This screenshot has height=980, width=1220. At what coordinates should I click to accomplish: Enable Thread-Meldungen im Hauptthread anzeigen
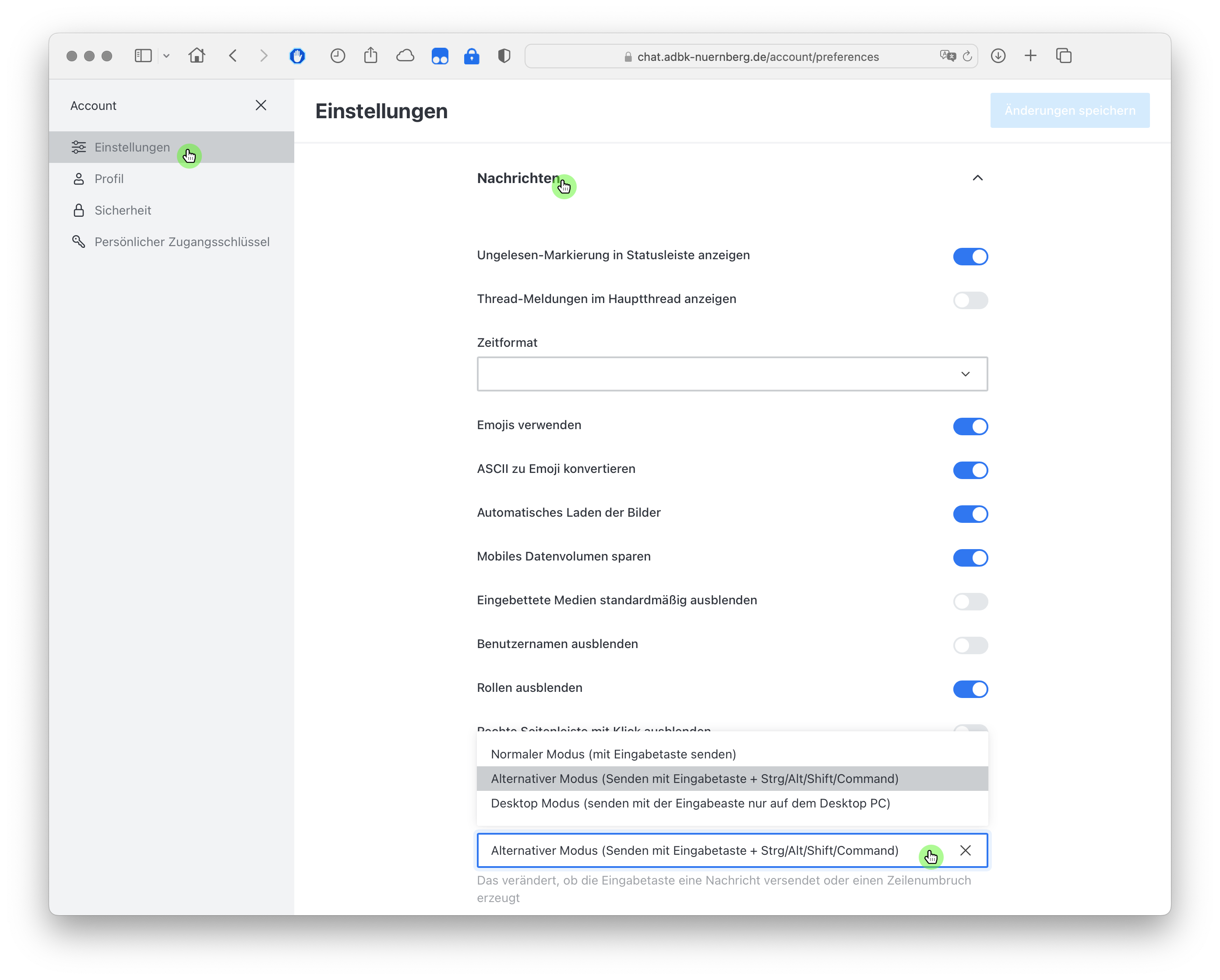click(970, 300)
